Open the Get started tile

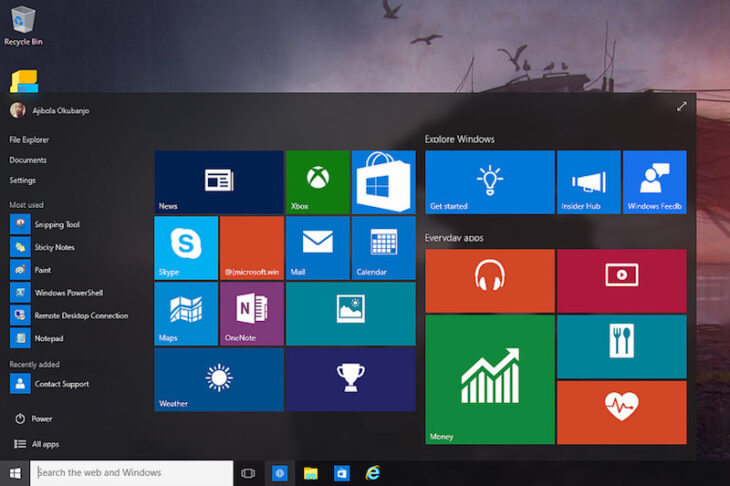(489, 182)
